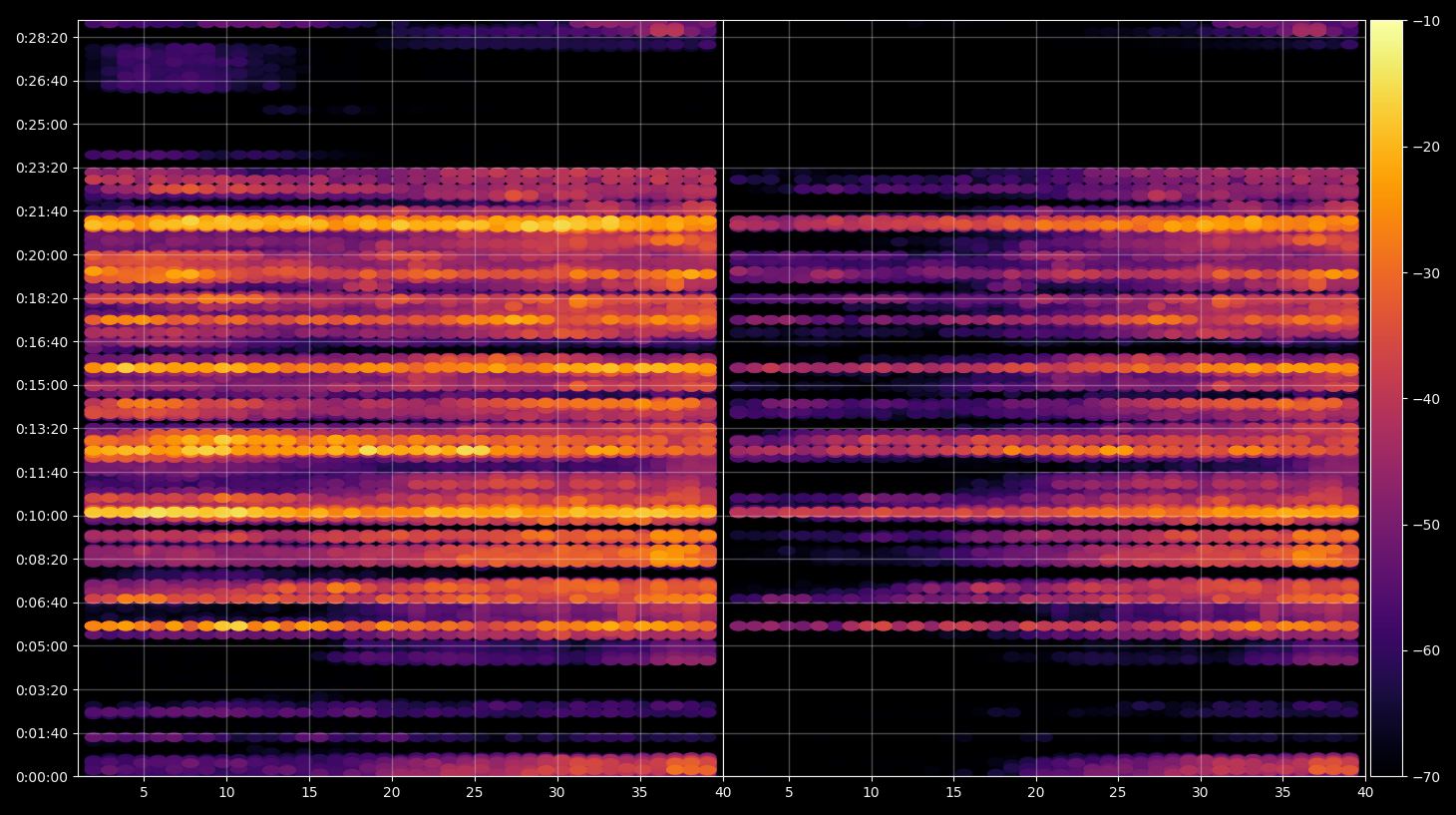Image resolution: width=1456 pixels, height=815 pixels.
Task: Click x-axis tick 15 under the right plot
Action: (x=953, y=793)
